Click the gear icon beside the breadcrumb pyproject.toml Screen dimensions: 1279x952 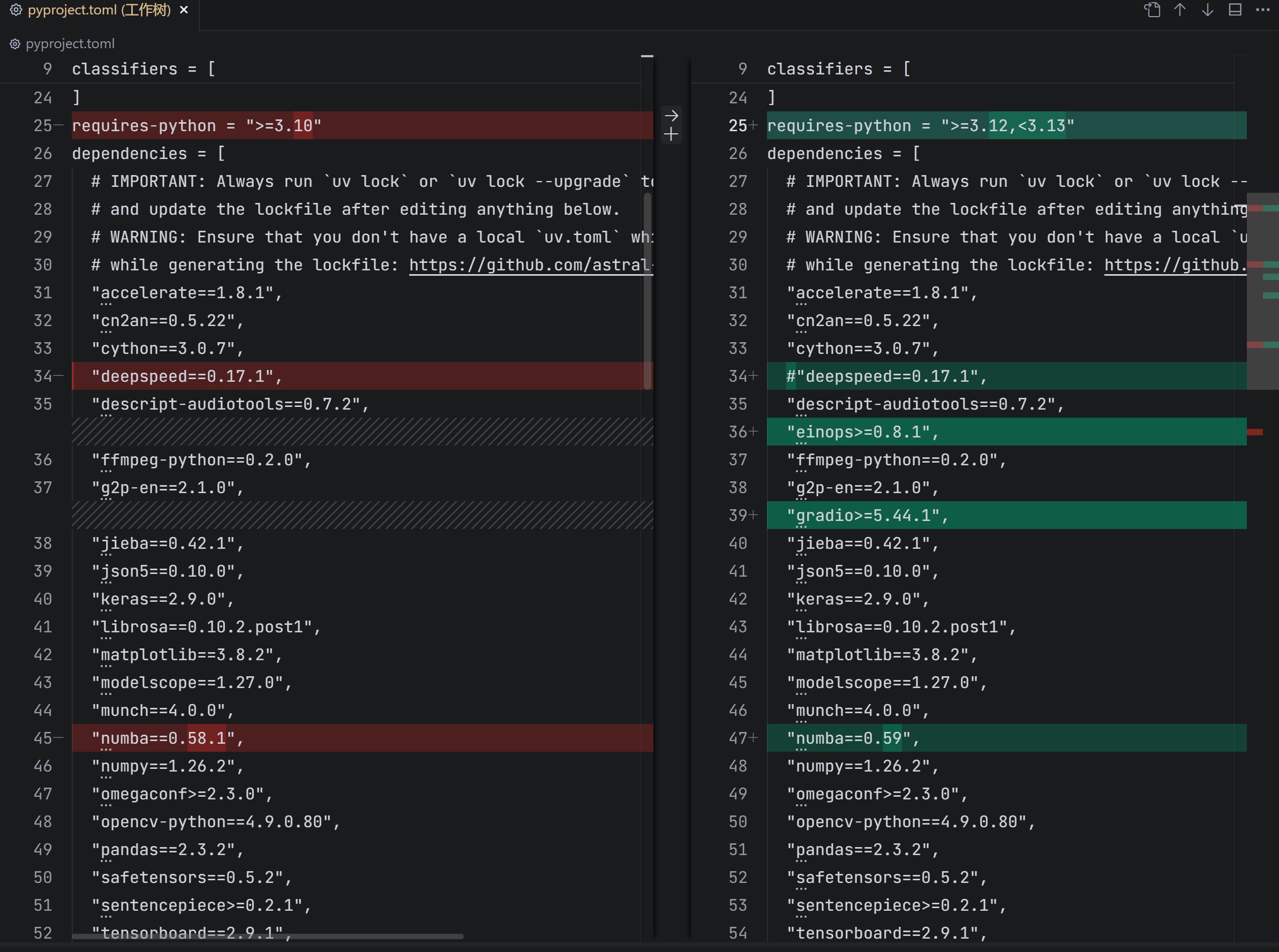(x=15, y=44)
